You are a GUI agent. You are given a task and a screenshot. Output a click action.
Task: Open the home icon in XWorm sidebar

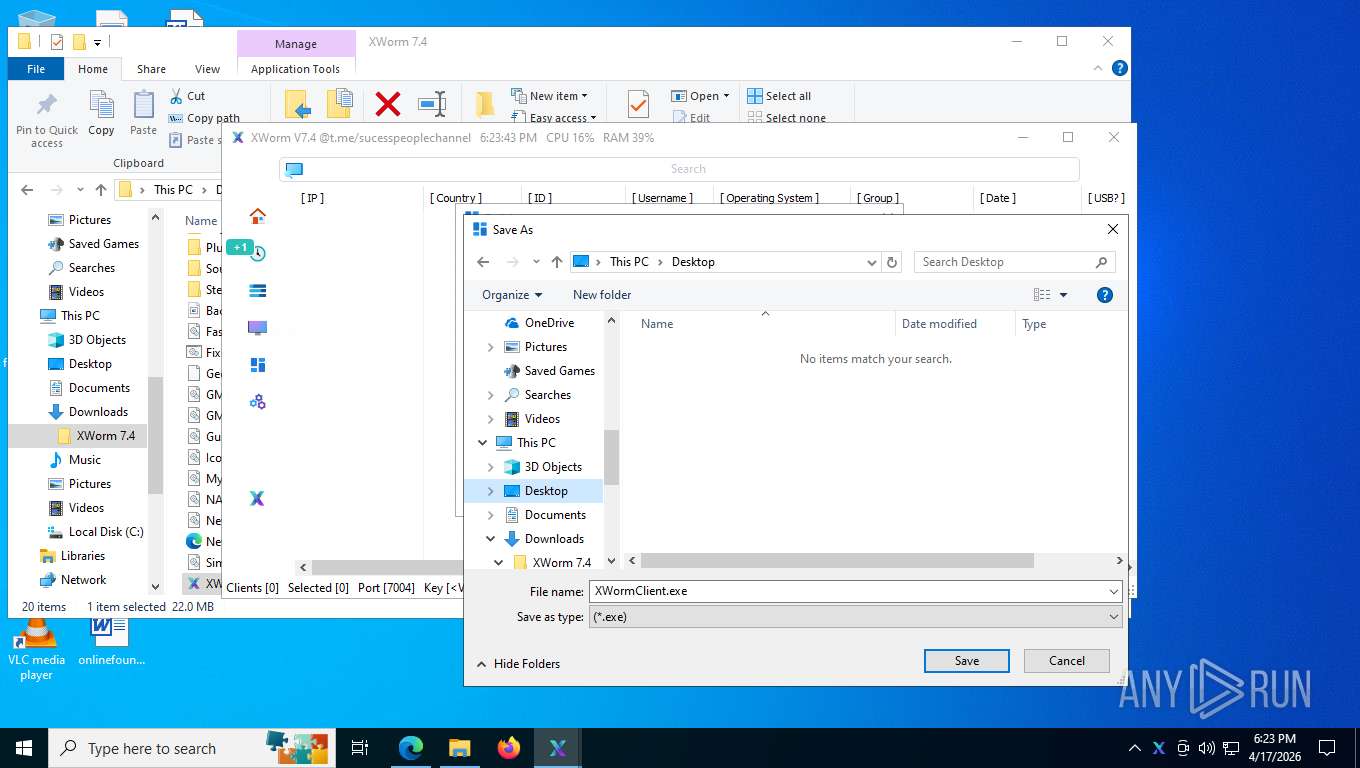[x=257, y=216]
